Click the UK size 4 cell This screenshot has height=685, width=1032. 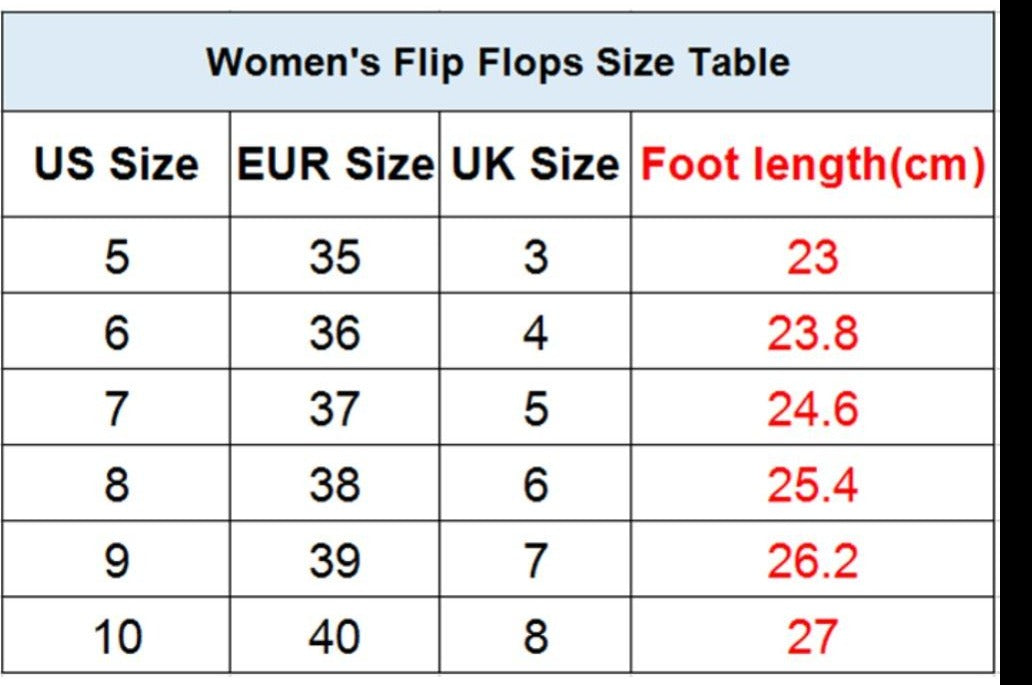click(535, 333)
